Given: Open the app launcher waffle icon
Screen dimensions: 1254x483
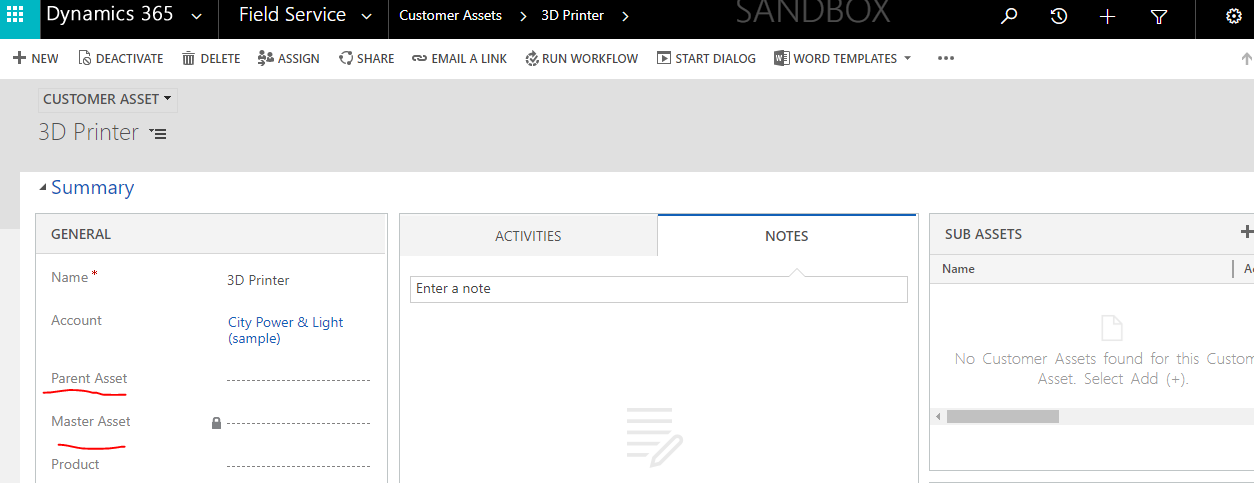Looking at the screenshot, I should [16, 16].
